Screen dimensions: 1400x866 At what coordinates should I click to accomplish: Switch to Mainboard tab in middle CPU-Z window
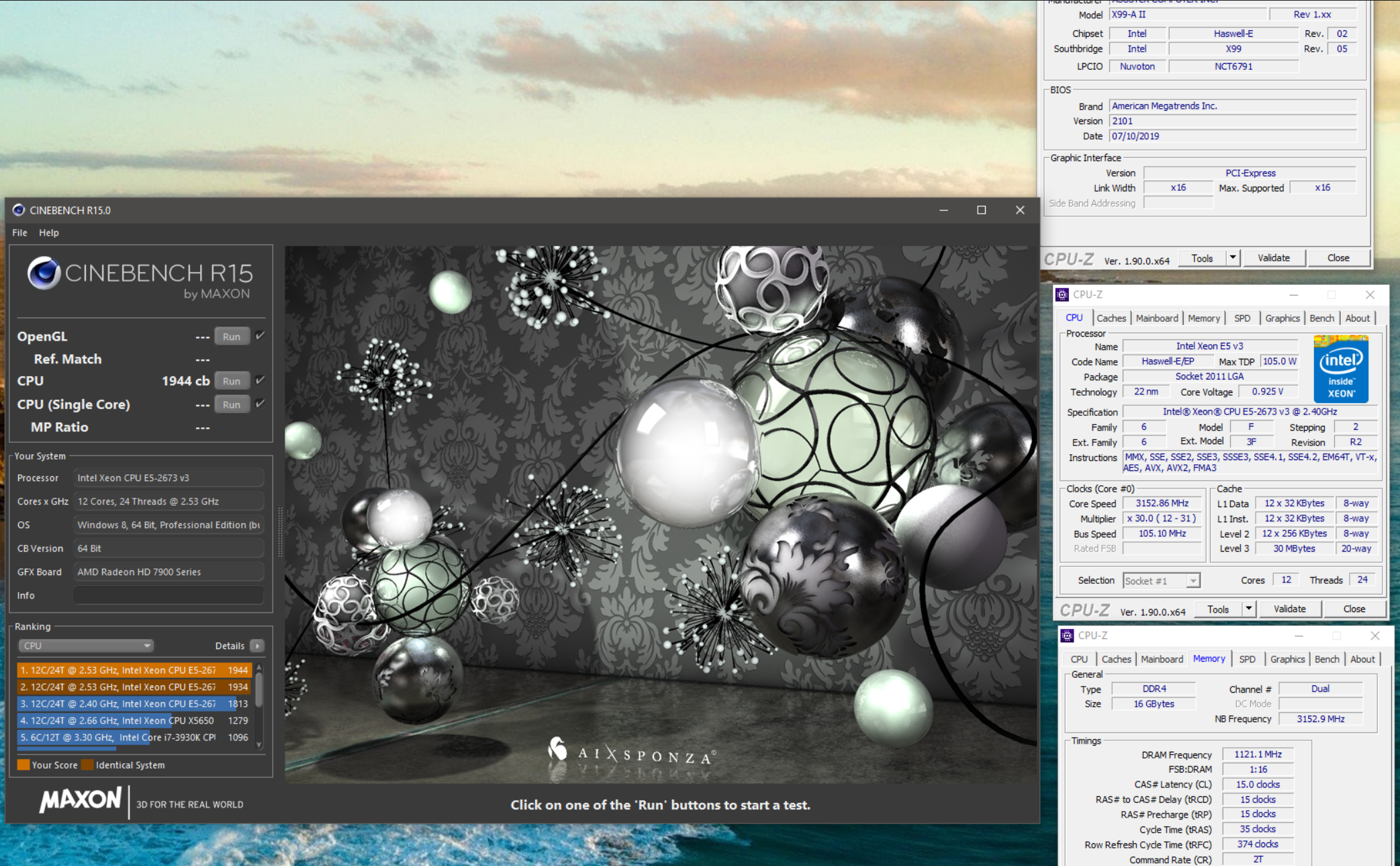click(x=1157, y=318)
